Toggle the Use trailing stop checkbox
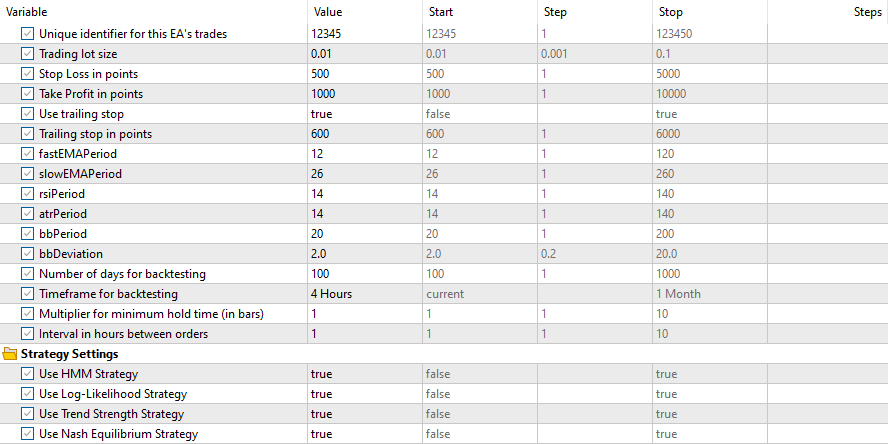This screenshot has width=888, height=444. click(x=27, y=114)
